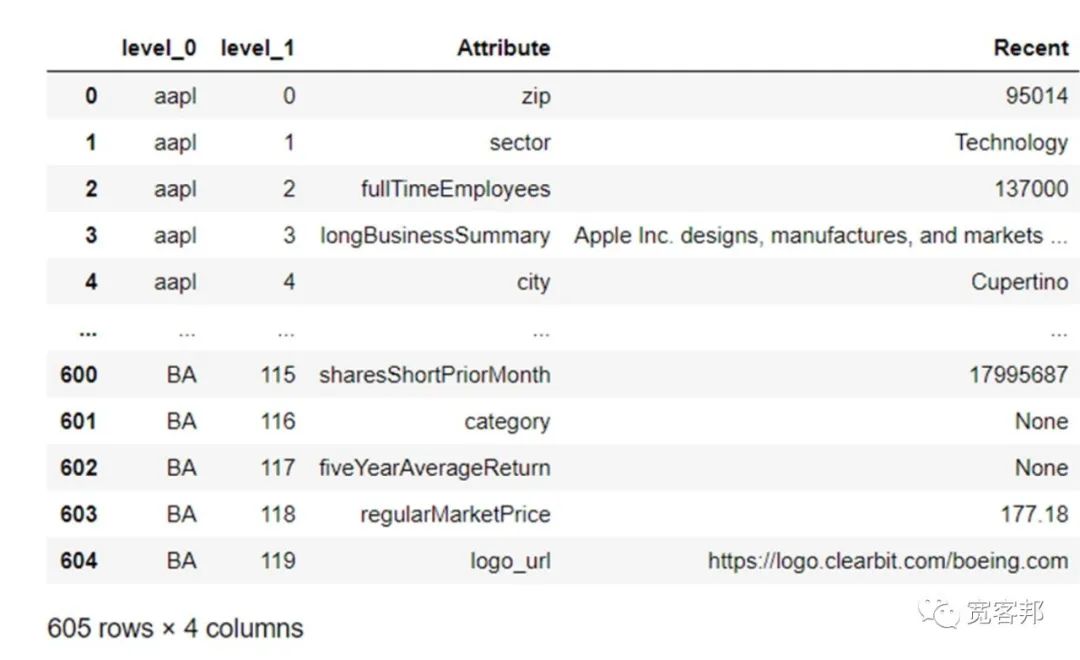1080x660 pixels.
Task: Click the zip attribute cell
Action: pos(536,96)
